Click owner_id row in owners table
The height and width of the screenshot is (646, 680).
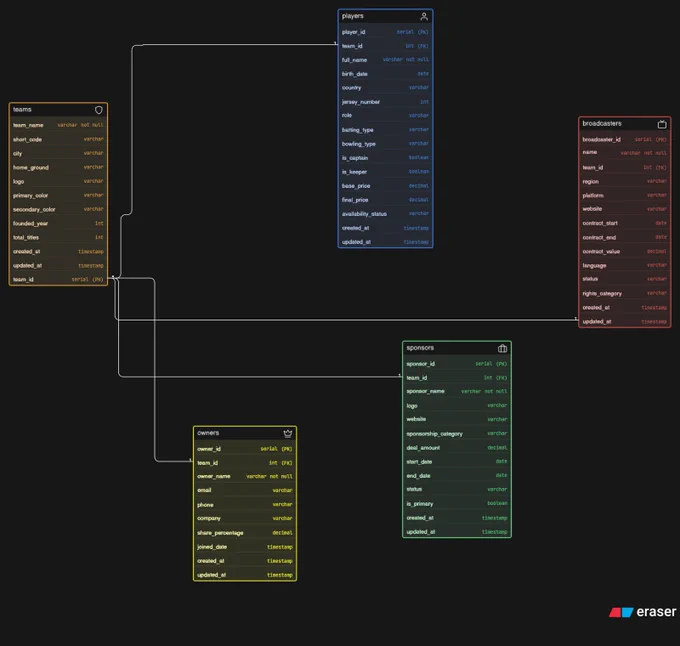pyautogui.click(x=245, y=449)
